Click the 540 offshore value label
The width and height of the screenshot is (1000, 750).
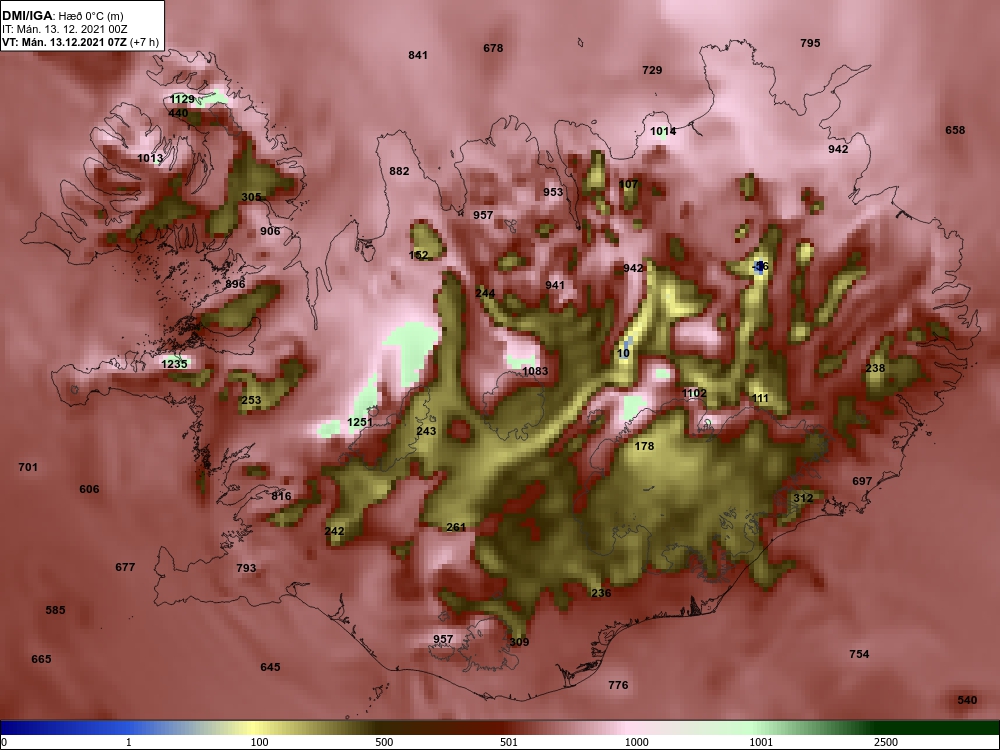point(967,700)
